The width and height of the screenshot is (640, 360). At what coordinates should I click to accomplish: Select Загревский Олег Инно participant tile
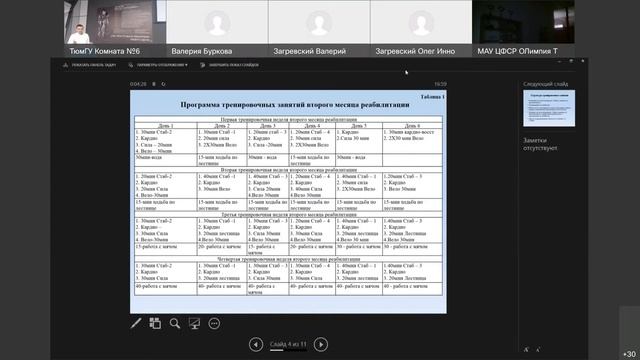pos(421,28)
